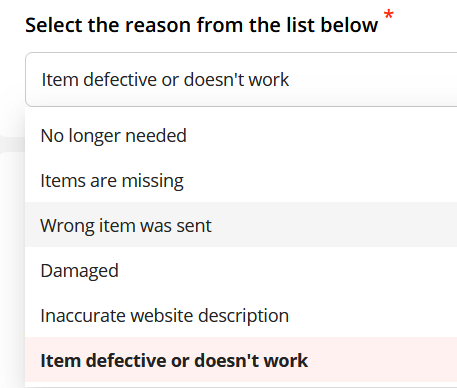Report inaccurate website description as reason
The height and width of the screenshot is (388, 457).
click(x=241, y=316)
